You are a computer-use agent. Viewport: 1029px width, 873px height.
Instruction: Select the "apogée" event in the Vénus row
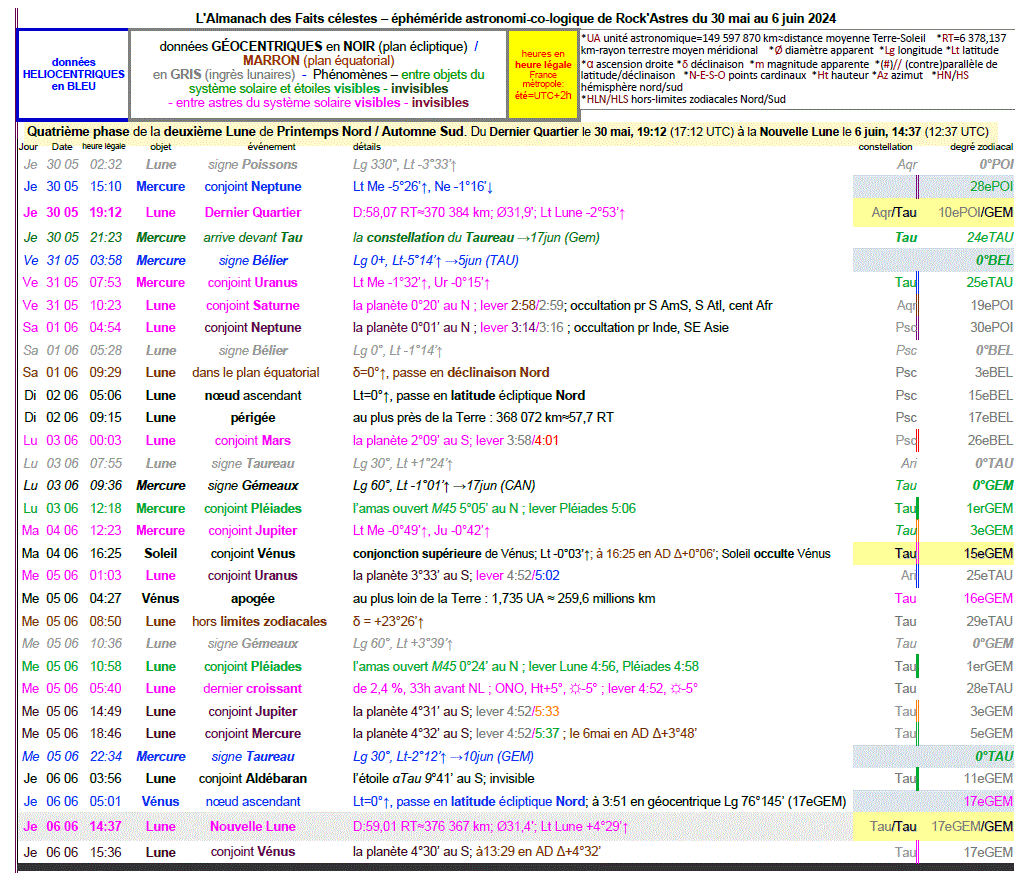point(253,599)
